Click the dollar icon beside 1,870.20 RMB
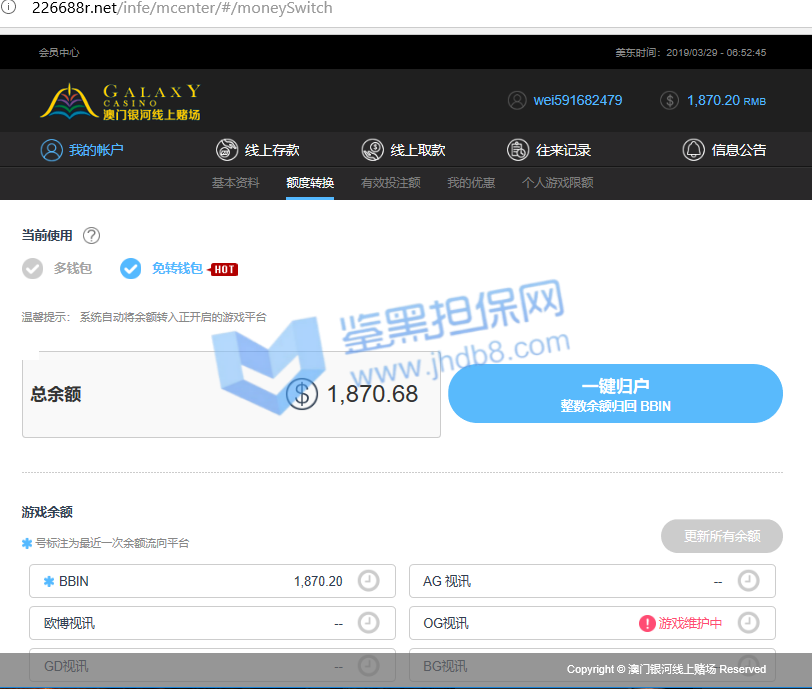812x689 pixels. [x=670, y=100]
